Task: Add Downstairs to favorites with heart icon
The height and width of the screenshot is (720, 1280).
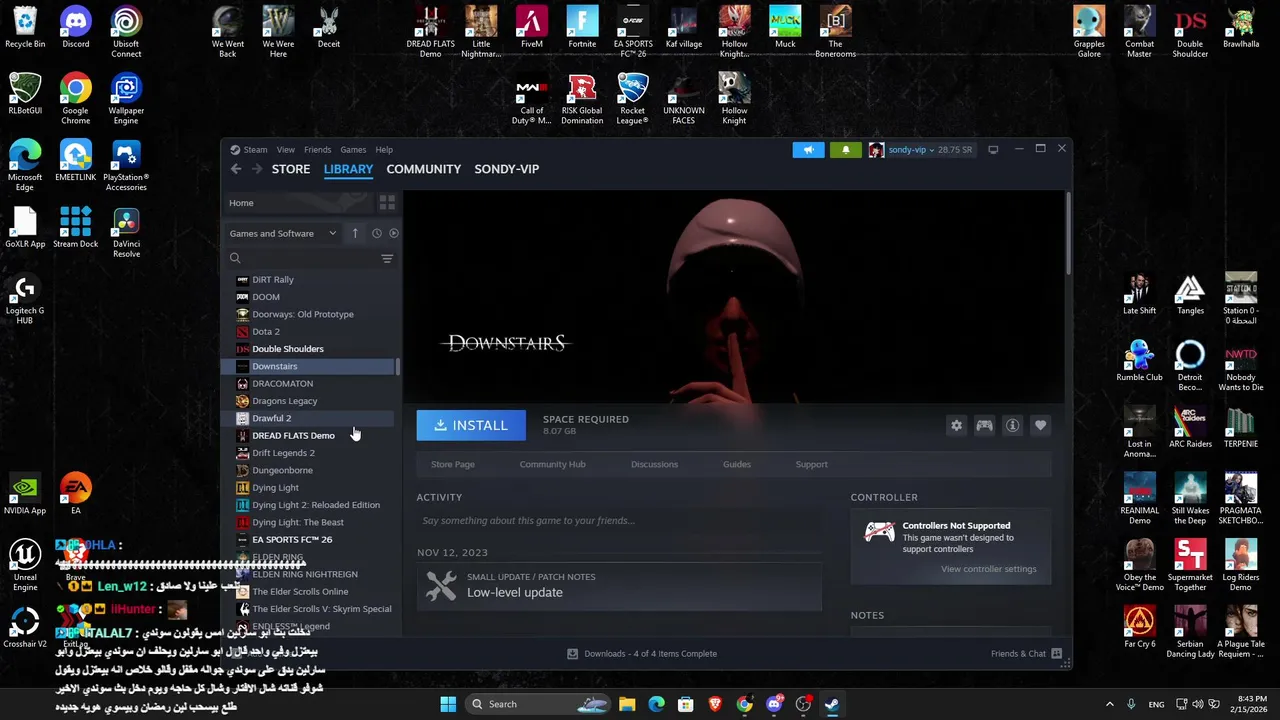Action: point(1040,426)
